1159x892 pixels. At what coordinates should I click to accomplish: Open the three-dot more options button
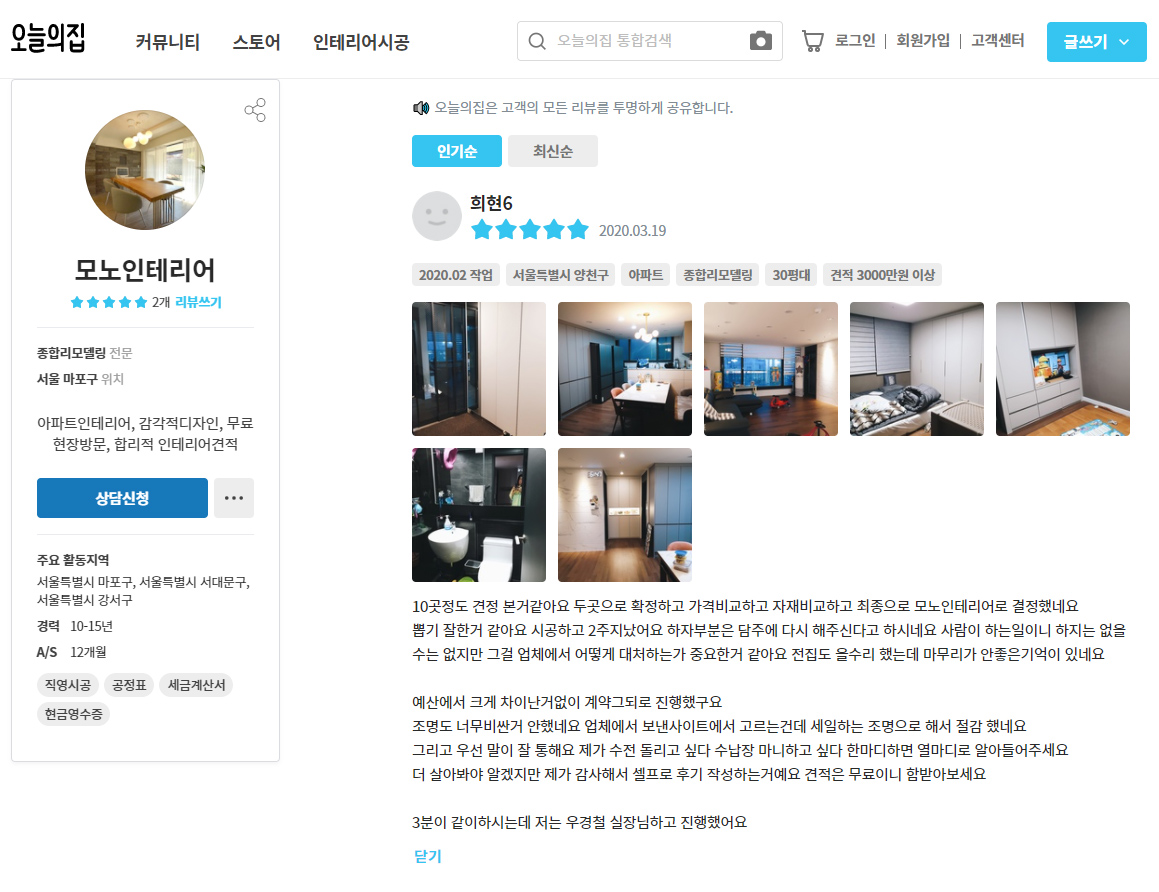tap(234, 498)
